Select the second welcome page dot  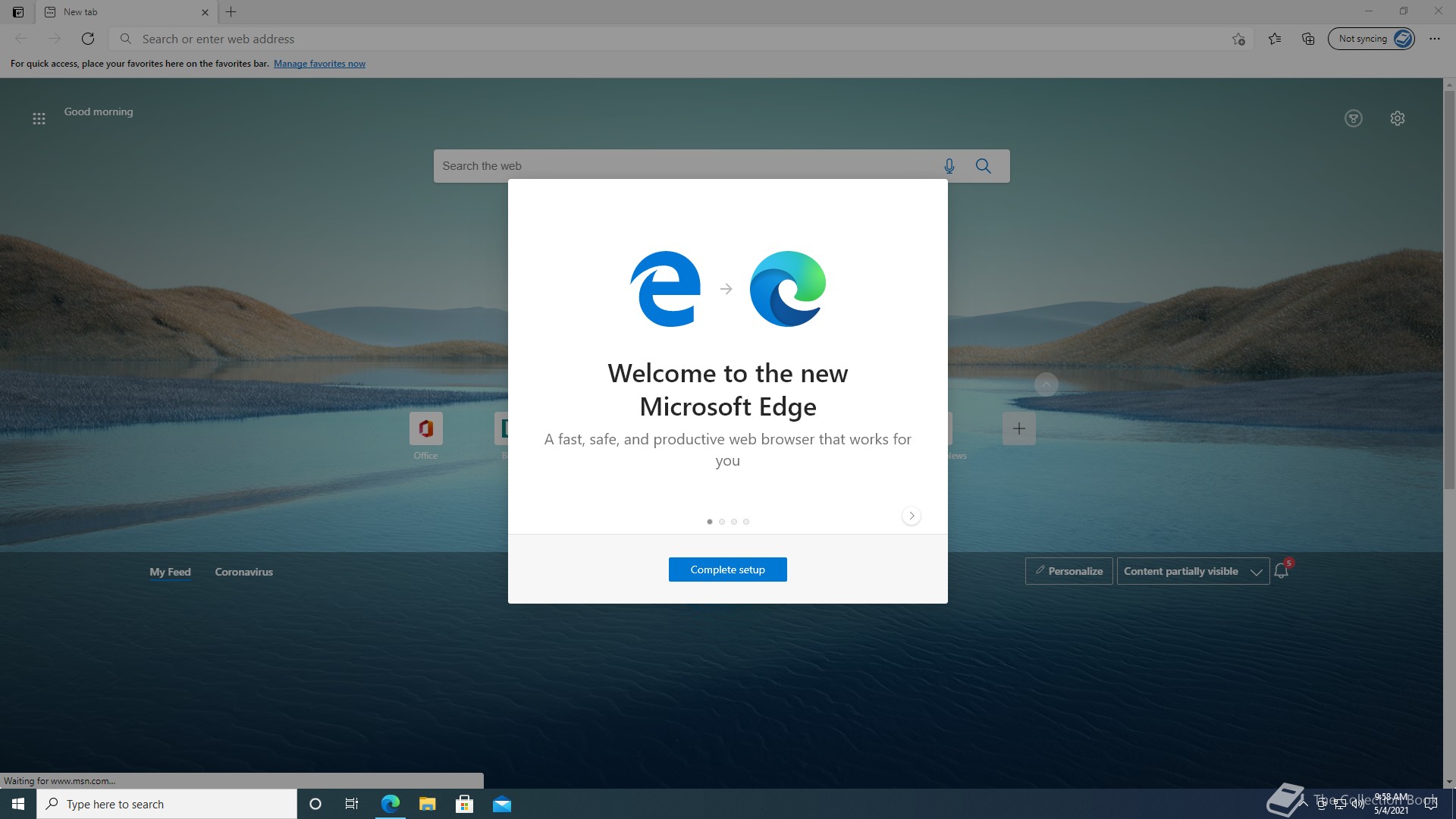722,522
